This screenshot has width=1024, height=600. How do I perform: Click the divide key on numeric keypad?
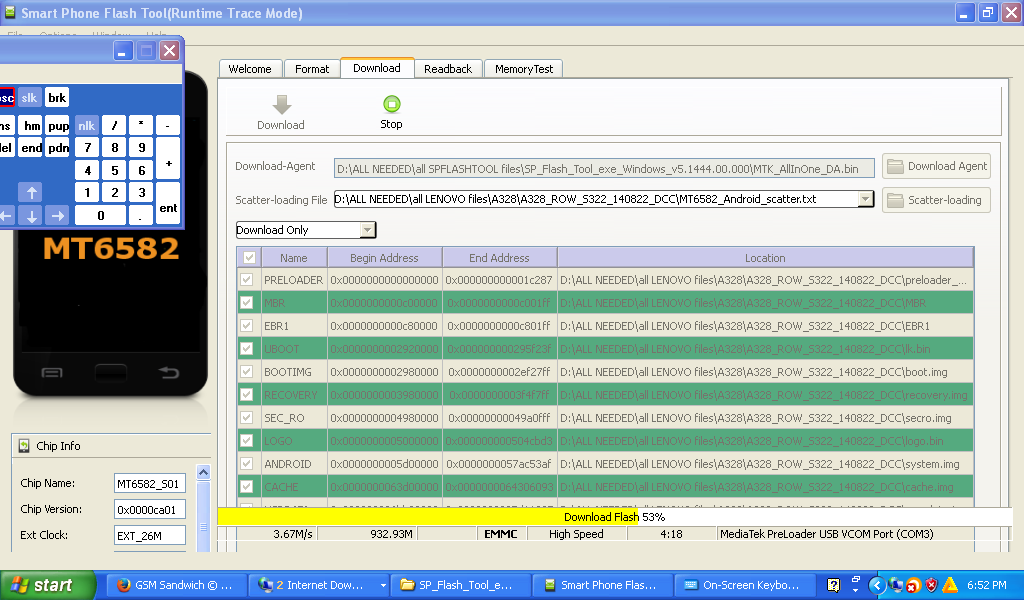pos(114,125)
